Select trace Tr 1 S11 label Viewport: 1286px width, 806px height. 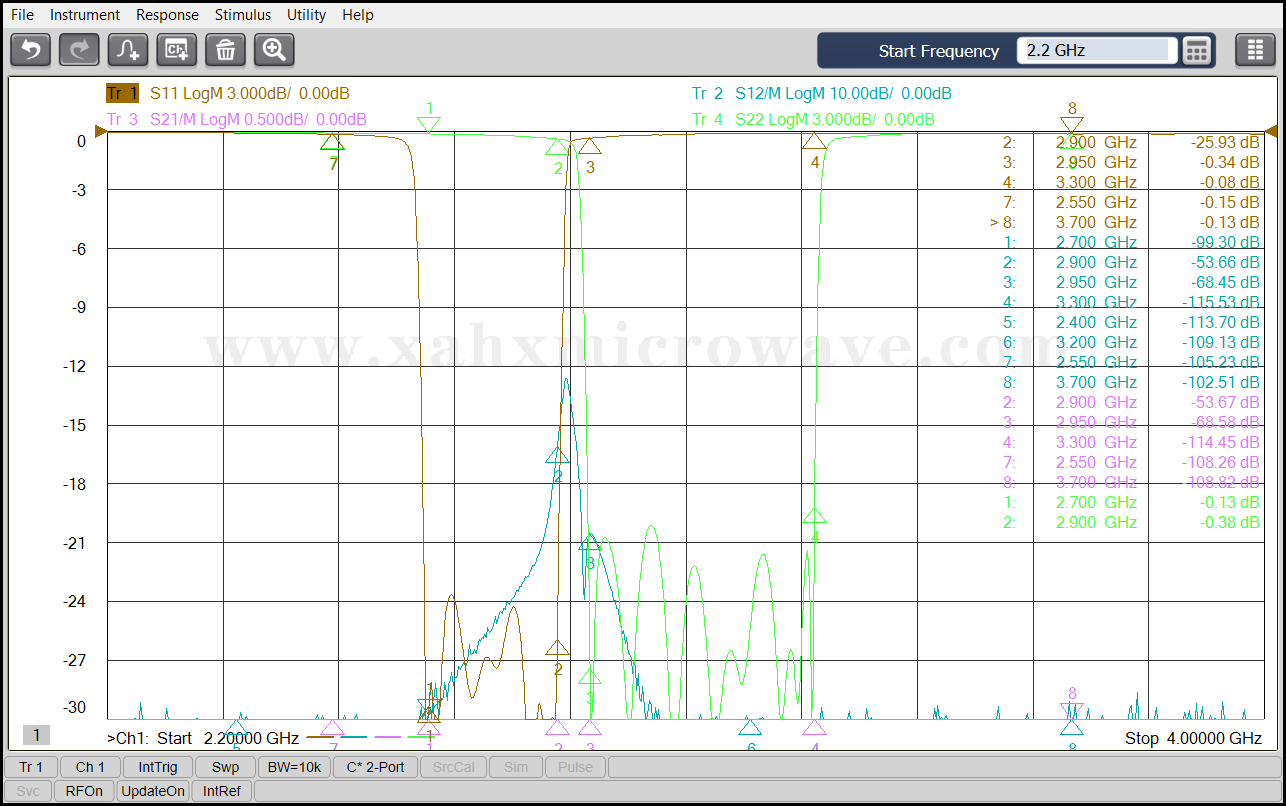click(x=228, y=94)
